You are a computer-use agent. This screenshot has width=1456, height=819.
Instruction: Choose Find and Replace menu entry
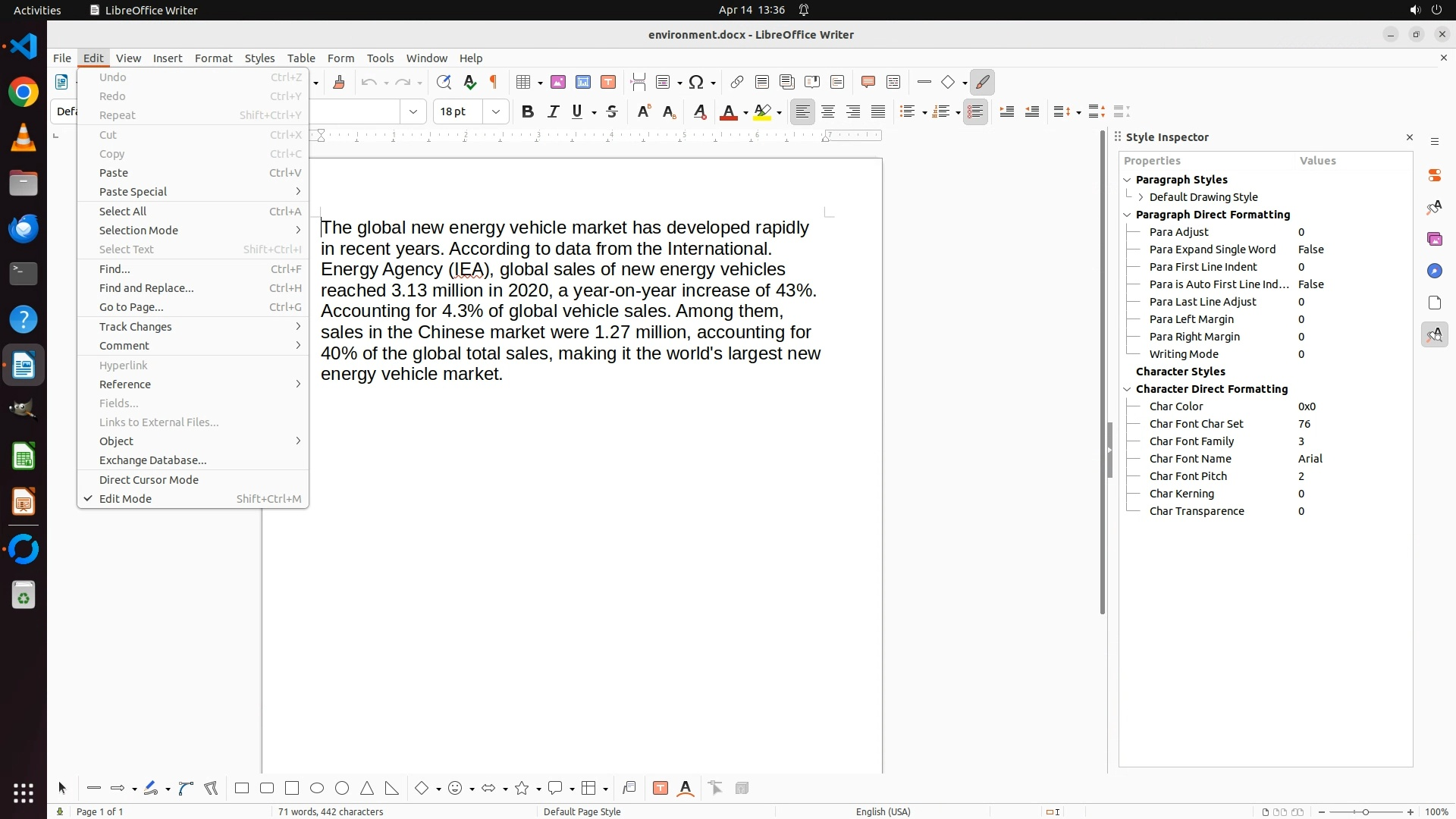tap(146, 288)
